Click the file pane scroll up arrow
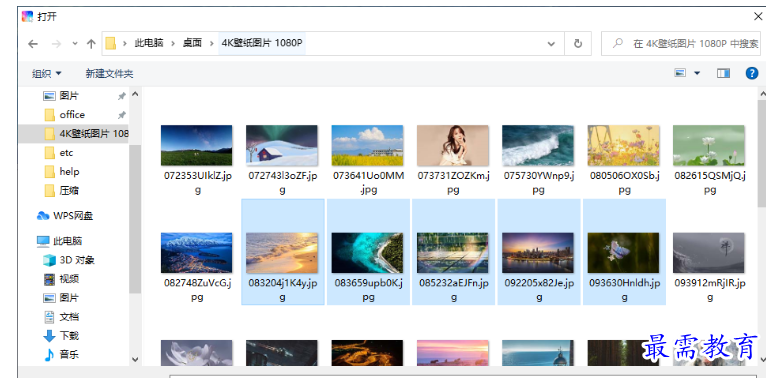The width and height of the screenshot is (766, 378). pyautogui.click(x=762, y=94)
